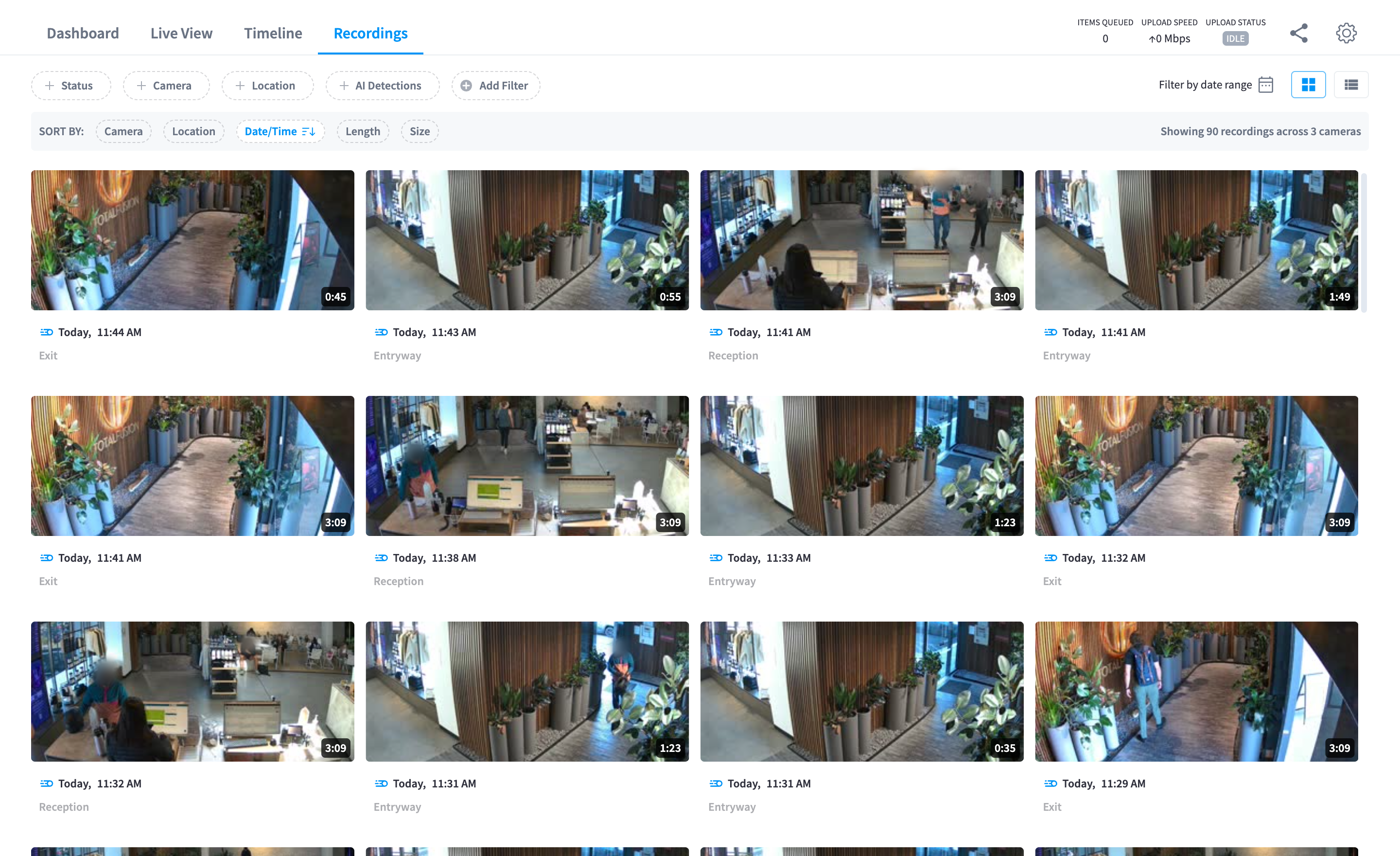Open the 11:43 AM Entryway recording thumbnail
This screenshot has width=1400, height=856.
click(527, 240)
